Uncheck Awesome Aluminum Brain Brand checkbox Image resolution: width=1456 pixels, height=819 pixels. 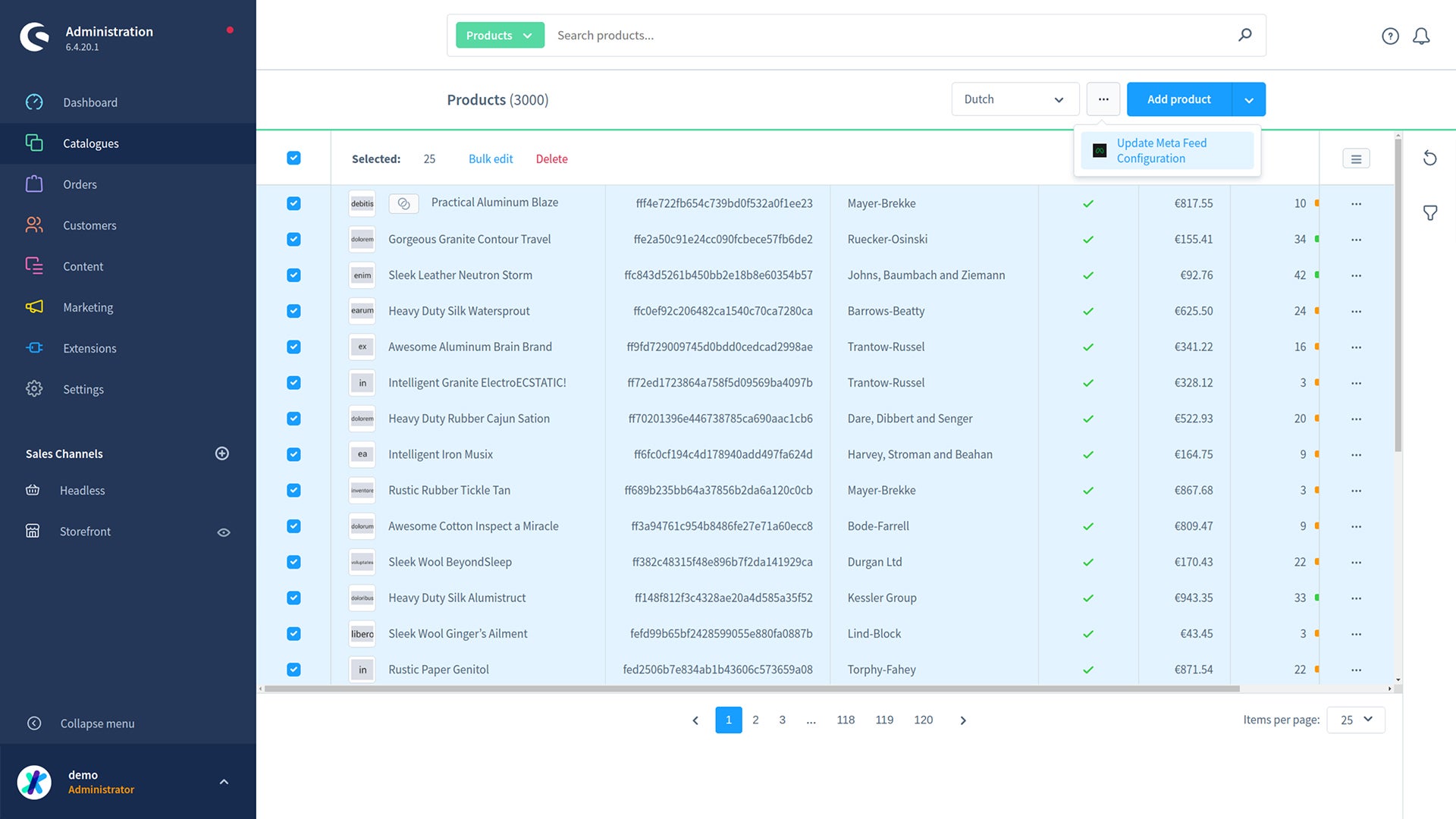(293, 347)
